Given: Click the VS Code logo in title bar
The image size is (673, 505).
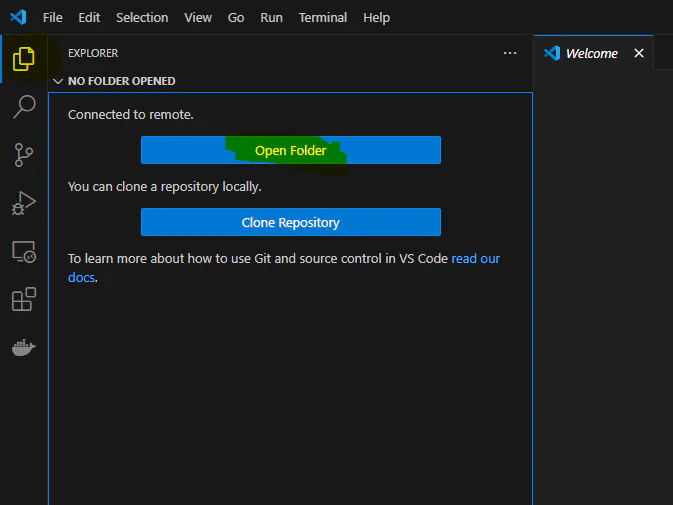Looking at the screenshot, I should click(18, 17).
